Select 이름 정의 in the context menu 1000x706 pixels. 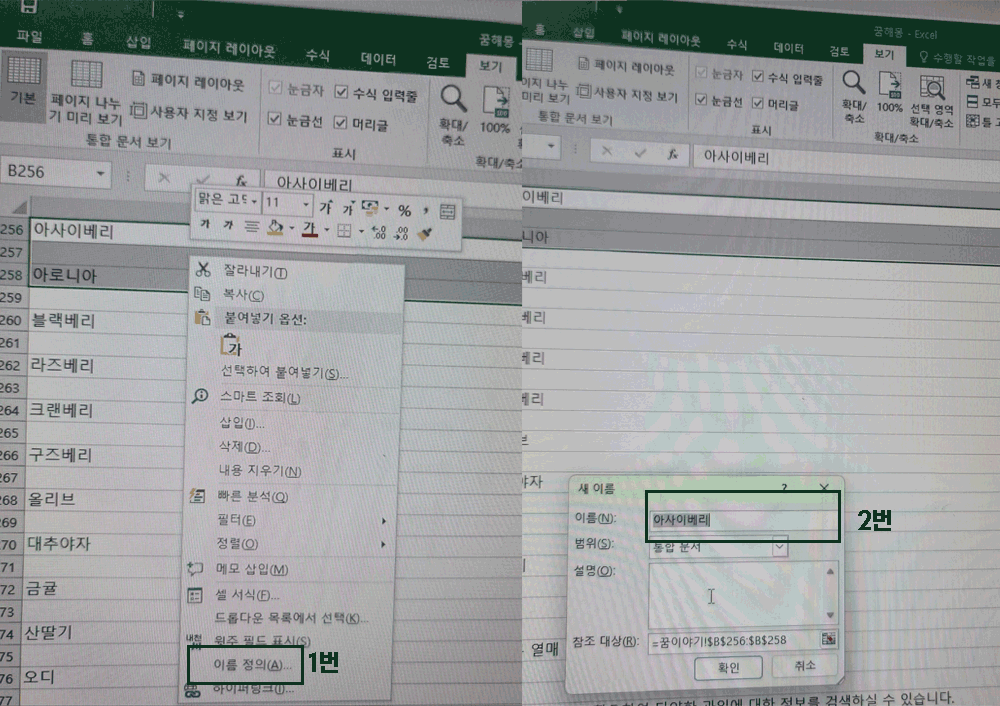coord(252,665)
